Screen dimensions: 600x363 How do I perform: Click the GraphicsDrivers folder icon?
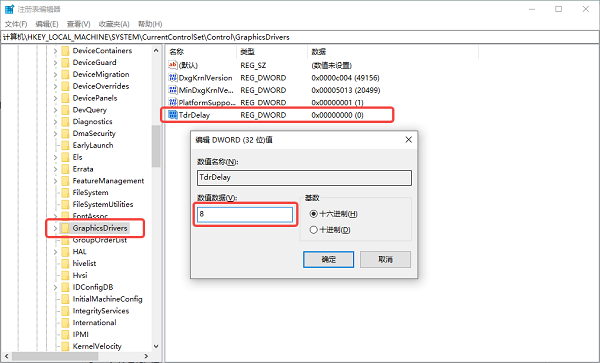click(x=65, y=228)
